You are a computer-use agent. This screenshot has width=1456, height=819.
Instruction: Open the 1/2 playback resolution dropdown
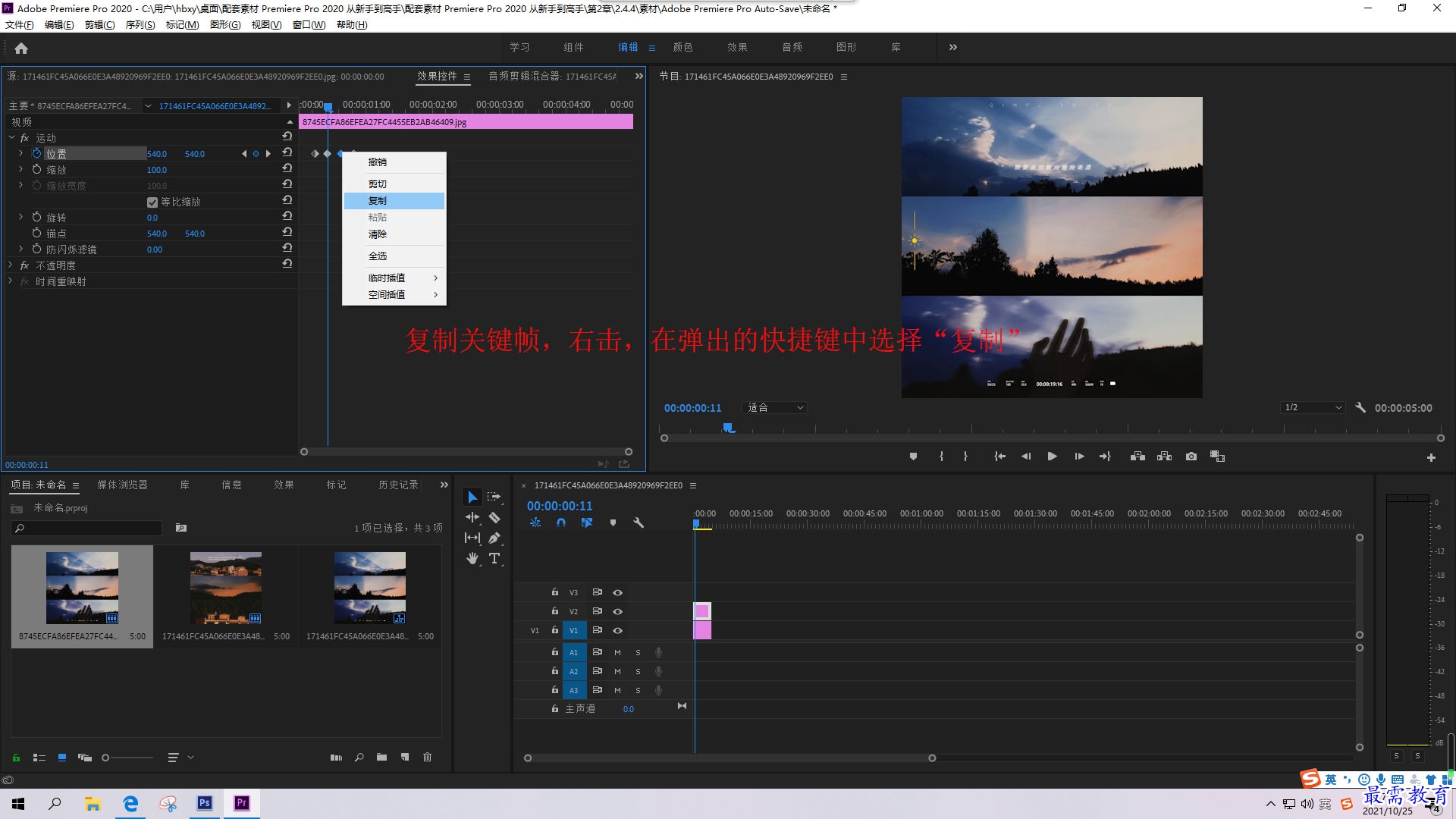(x=1313, y=407)
